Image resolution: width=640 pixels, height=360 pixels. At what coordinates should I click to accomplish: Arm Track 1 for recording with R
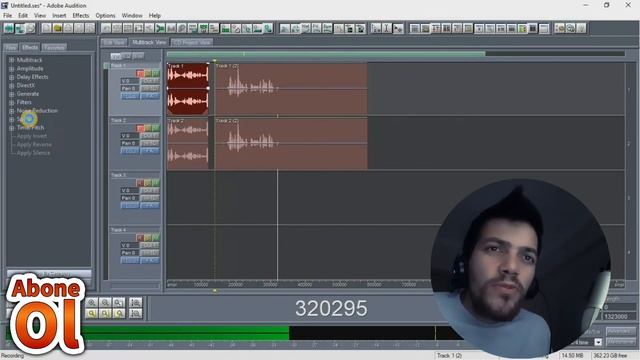140,73
